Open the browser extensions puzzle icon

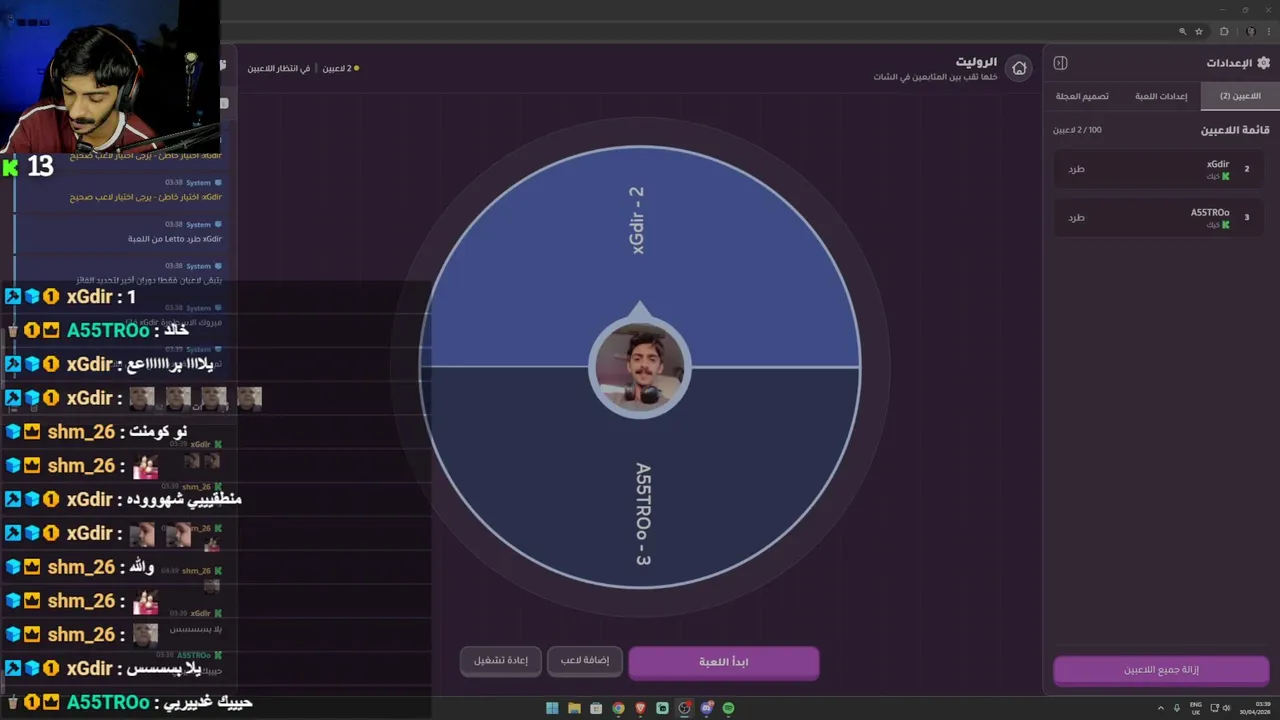point(1224,32)
